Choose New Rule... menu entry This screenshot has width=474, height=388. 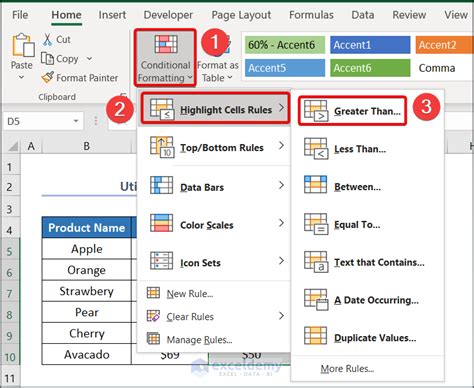click(x=213, y=293)
